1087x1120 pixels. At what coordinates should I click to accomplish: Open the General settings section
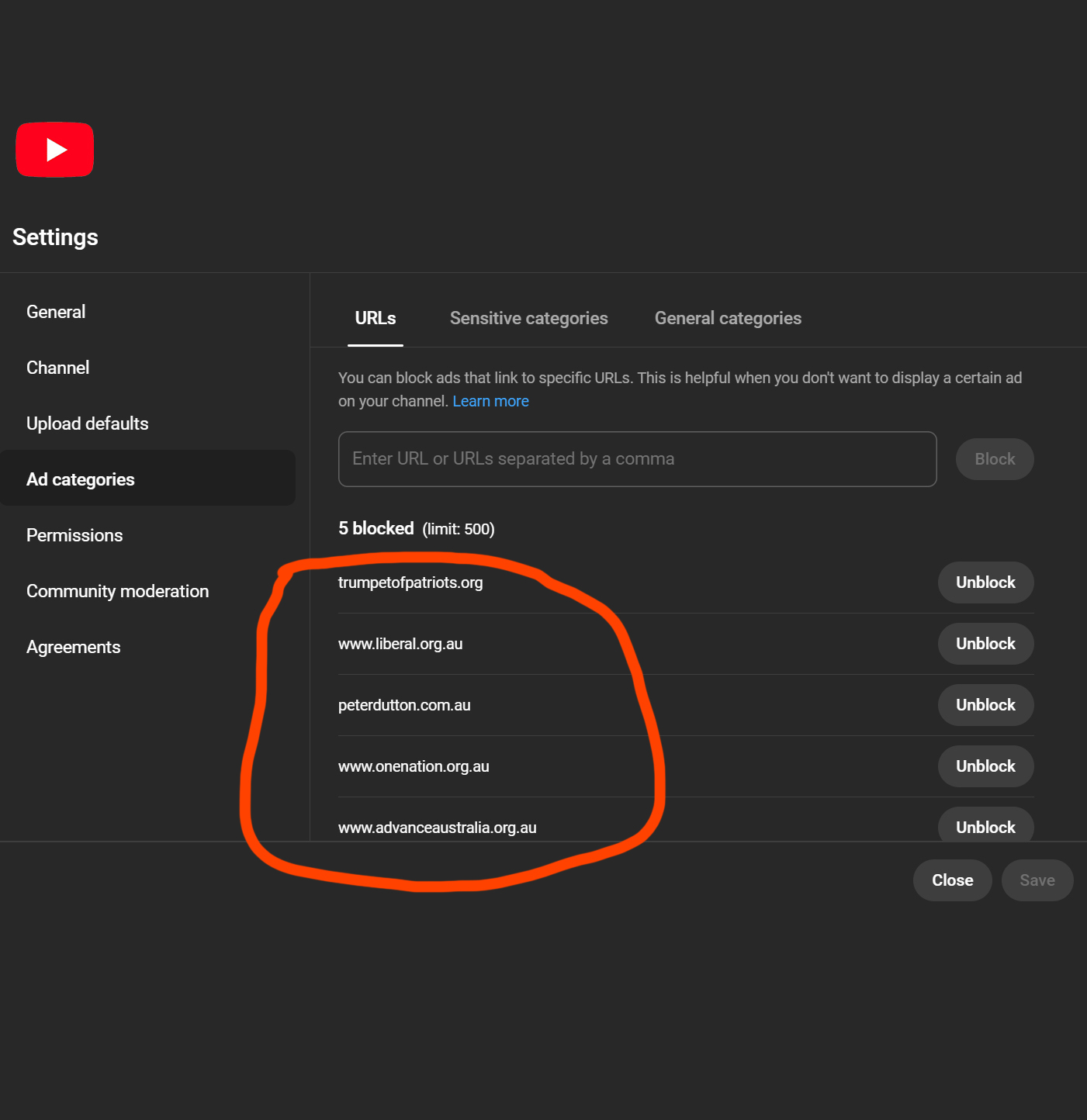pyautogui.click(x=56, y=312)
